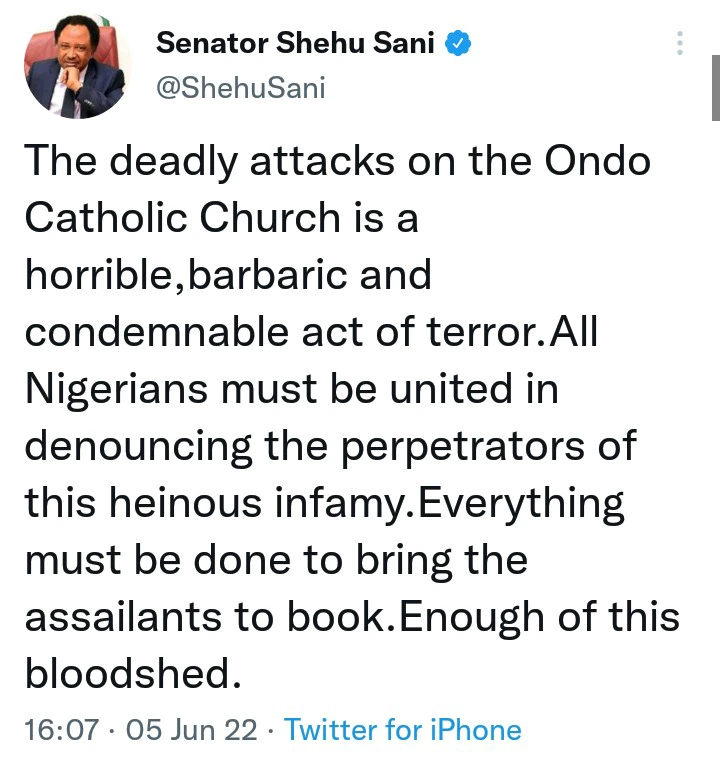Open Senator Shehu Sani's profile picture
Screen dimensions: 720x763
click(x=78, y=65)
